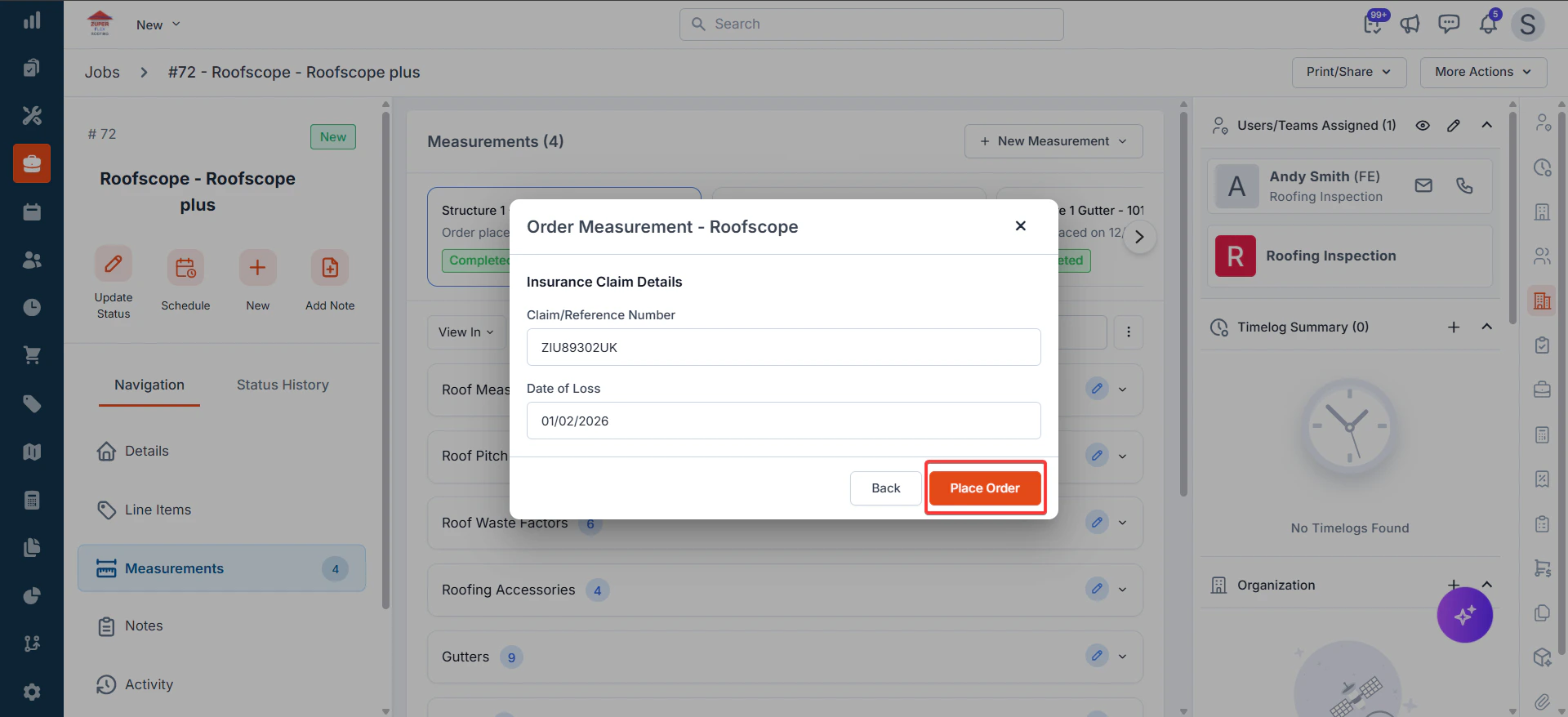Collapse the Timelog Summary section
The height and width of the screenshot is (717, 1568).
pos(1486,327)
